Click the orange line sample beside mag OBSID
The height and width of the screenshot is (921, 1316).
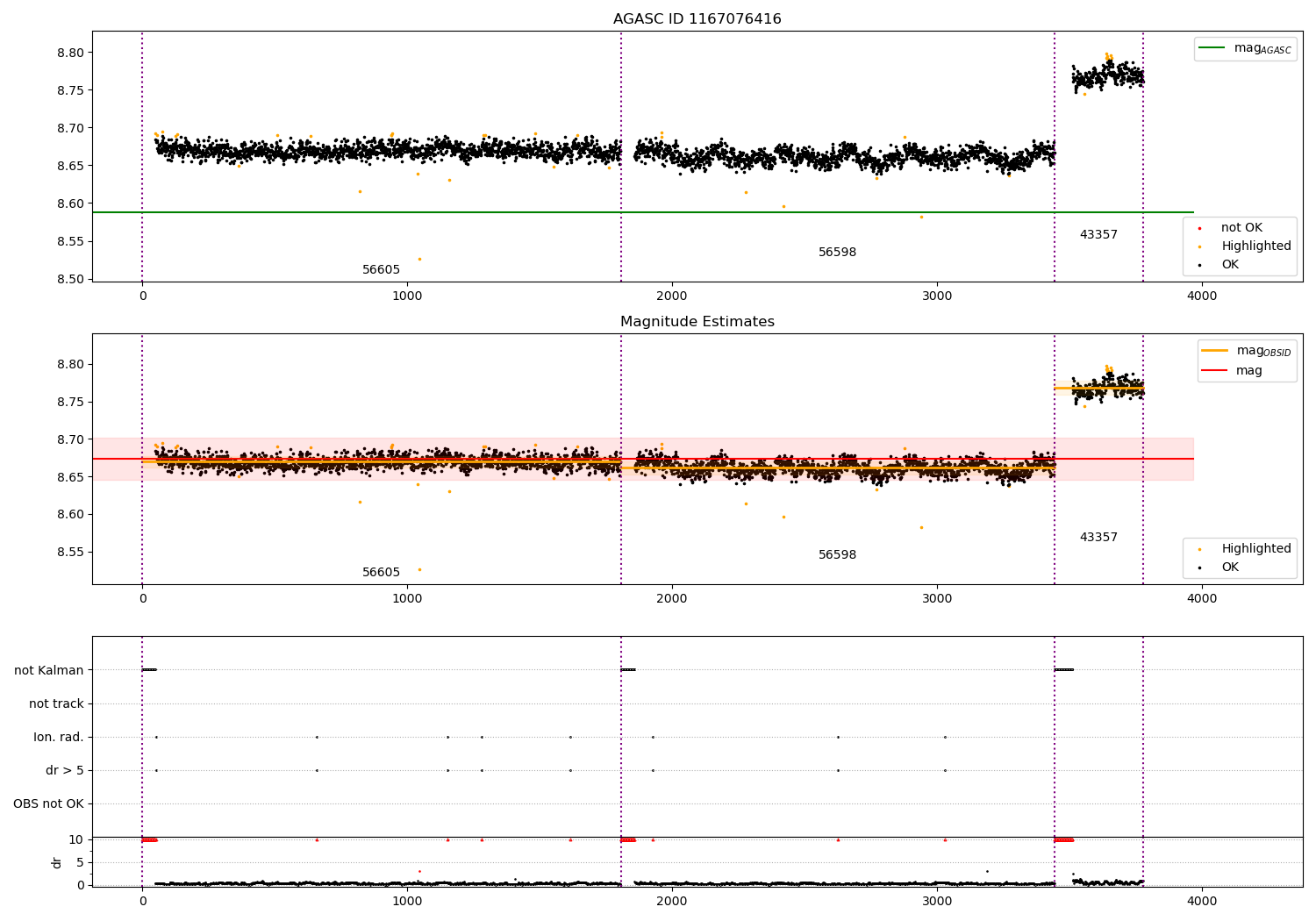click(1215, 350)
